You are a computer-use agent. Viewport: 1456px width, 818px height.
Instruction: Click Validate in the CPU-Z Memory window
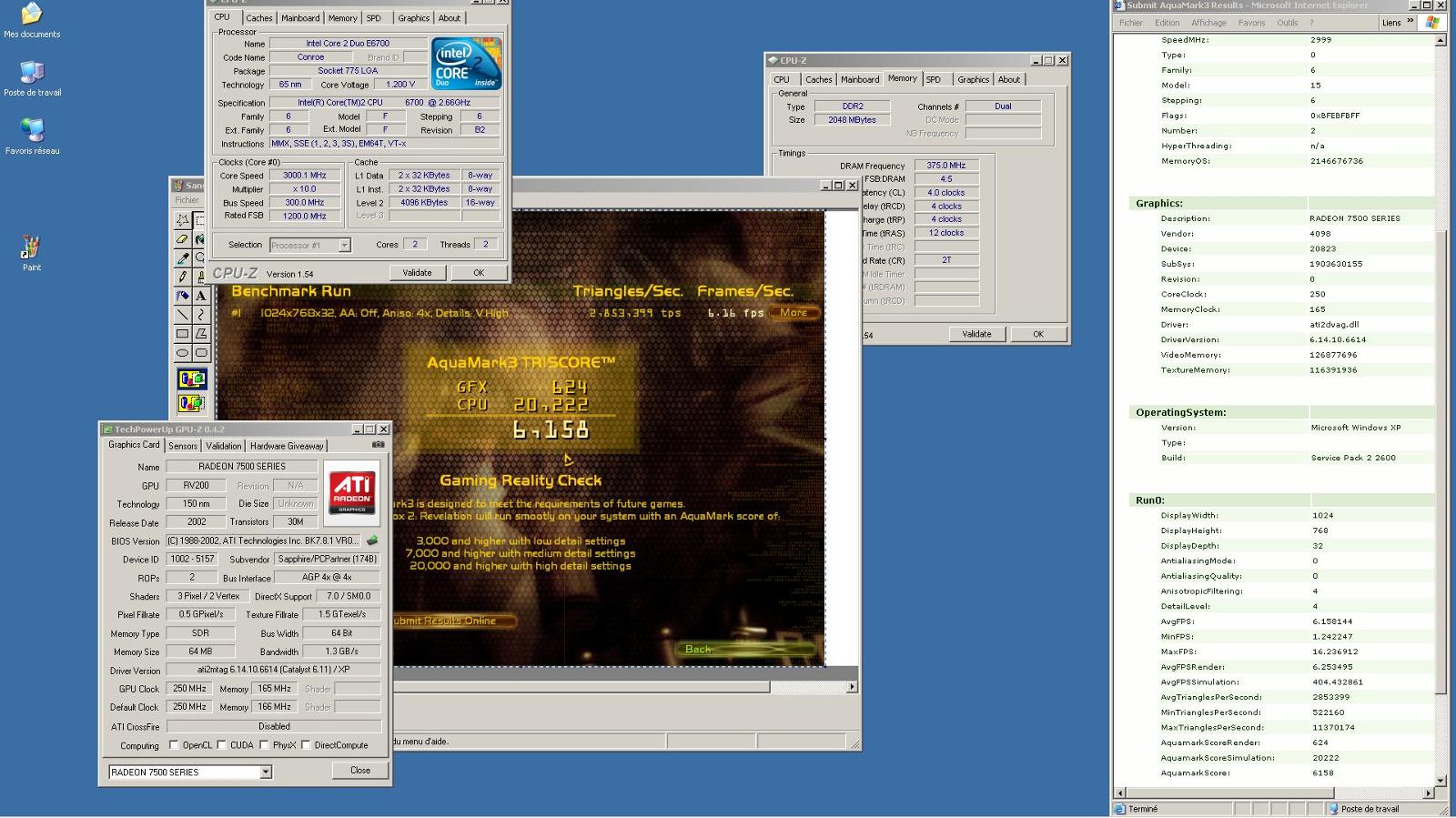click(976, 334)
